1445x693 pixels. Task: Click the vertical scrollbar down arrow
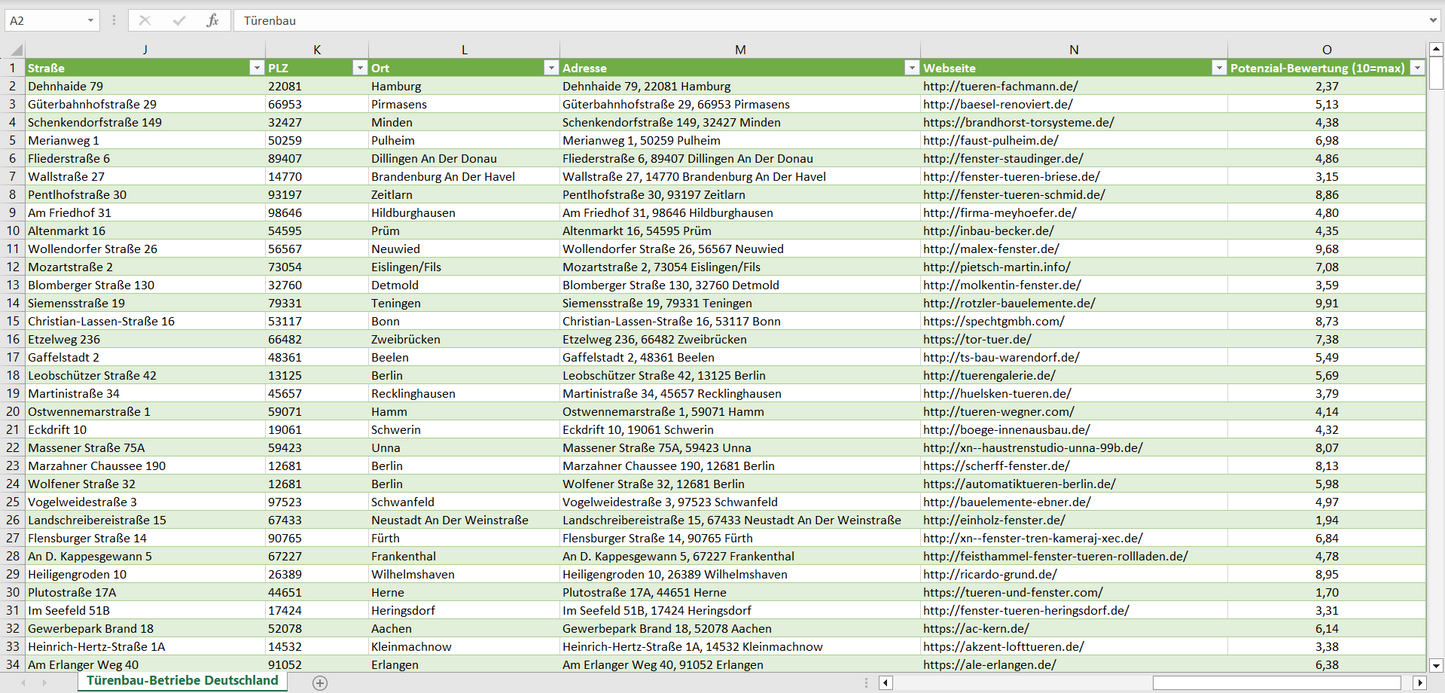(1436, 665)
